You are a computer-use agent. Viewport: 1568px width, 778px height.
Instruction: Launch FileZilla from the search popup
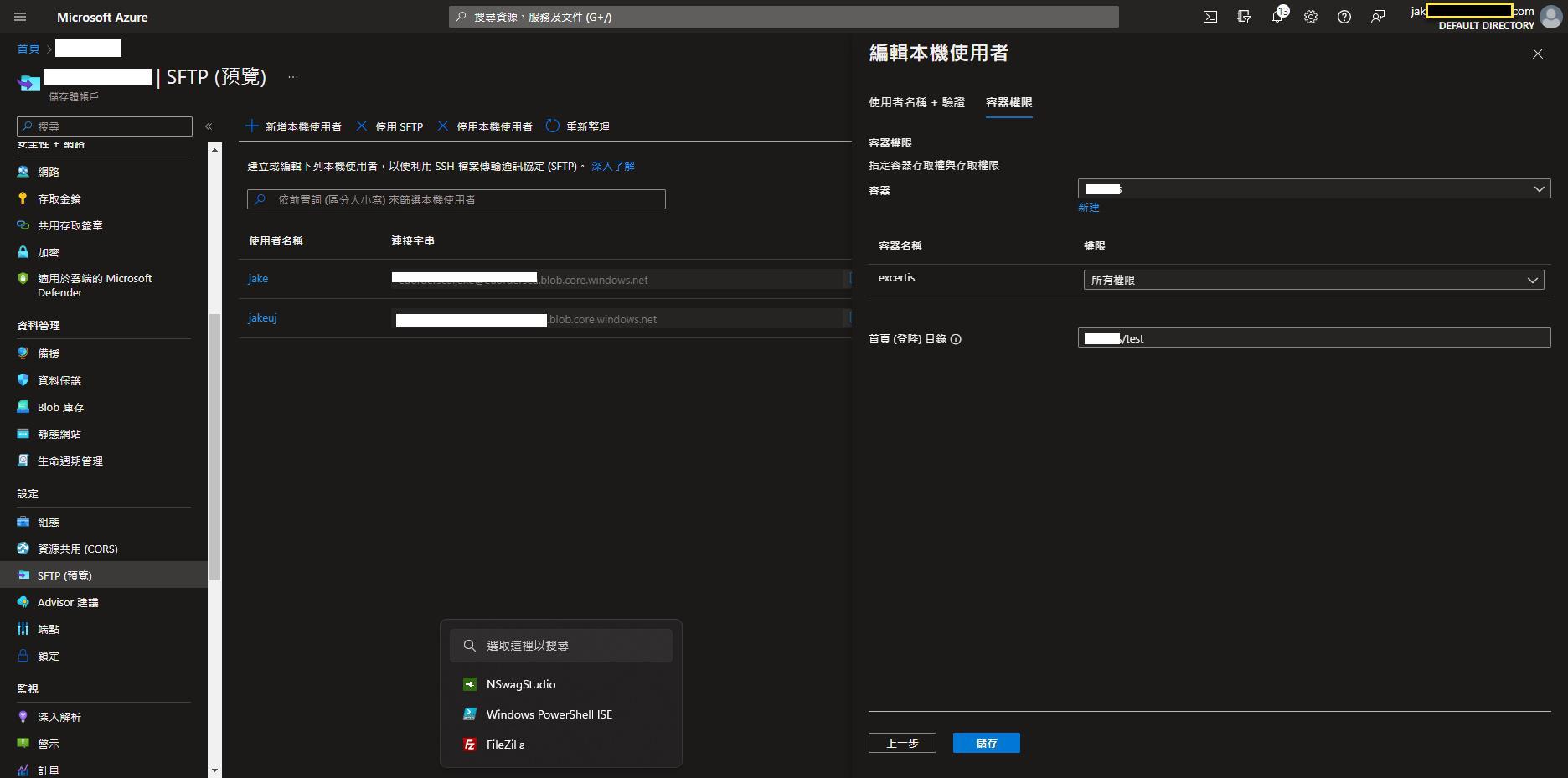(x=505, y=745)
